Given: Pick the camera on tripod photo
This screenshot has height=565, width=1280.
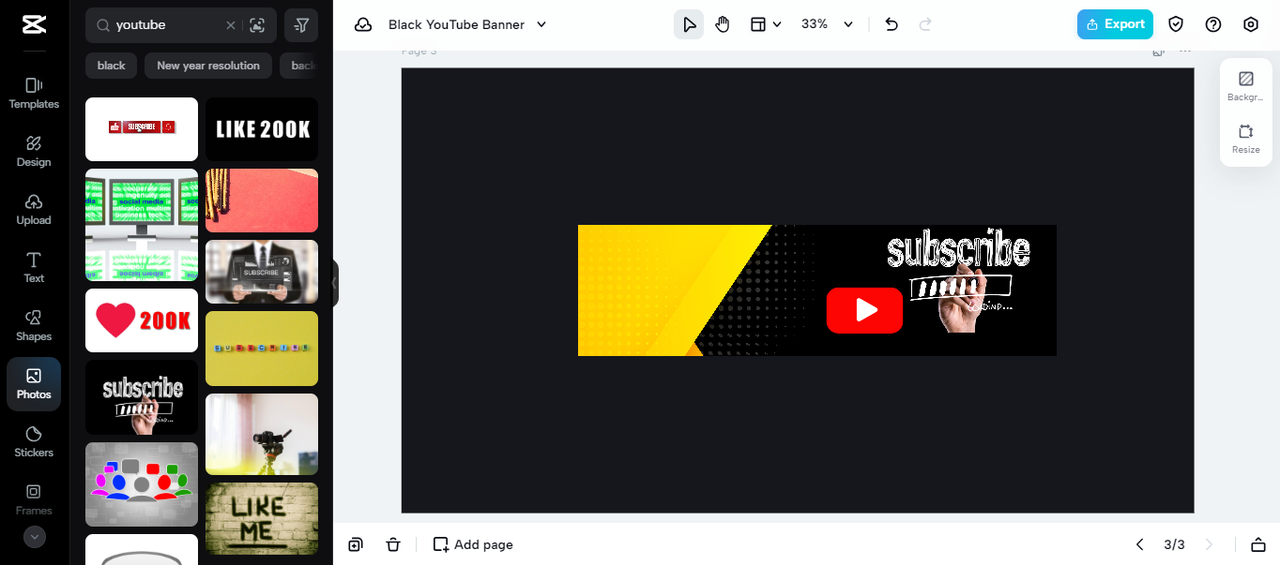Looking at the screenshot, I should point(262,434).
